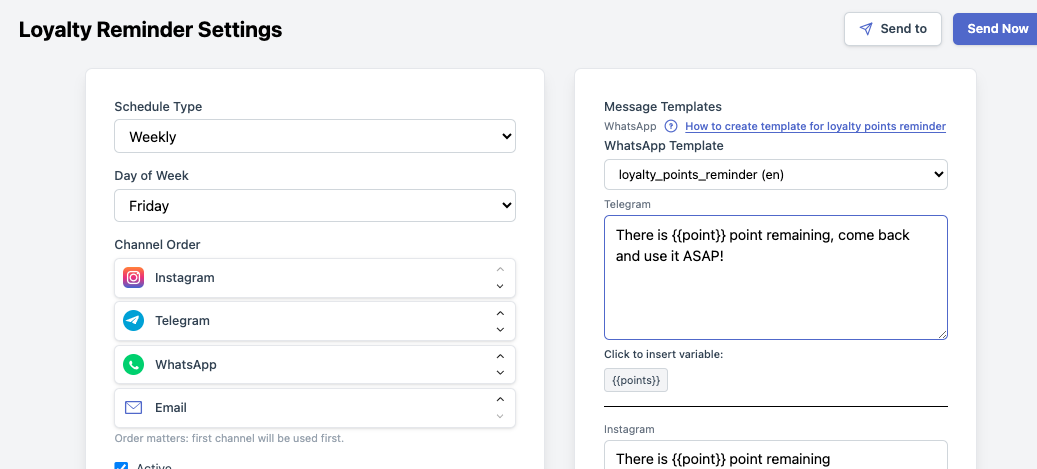Insert the {{points}} variable chip
Screen dimensions: 1037x469
636,380
